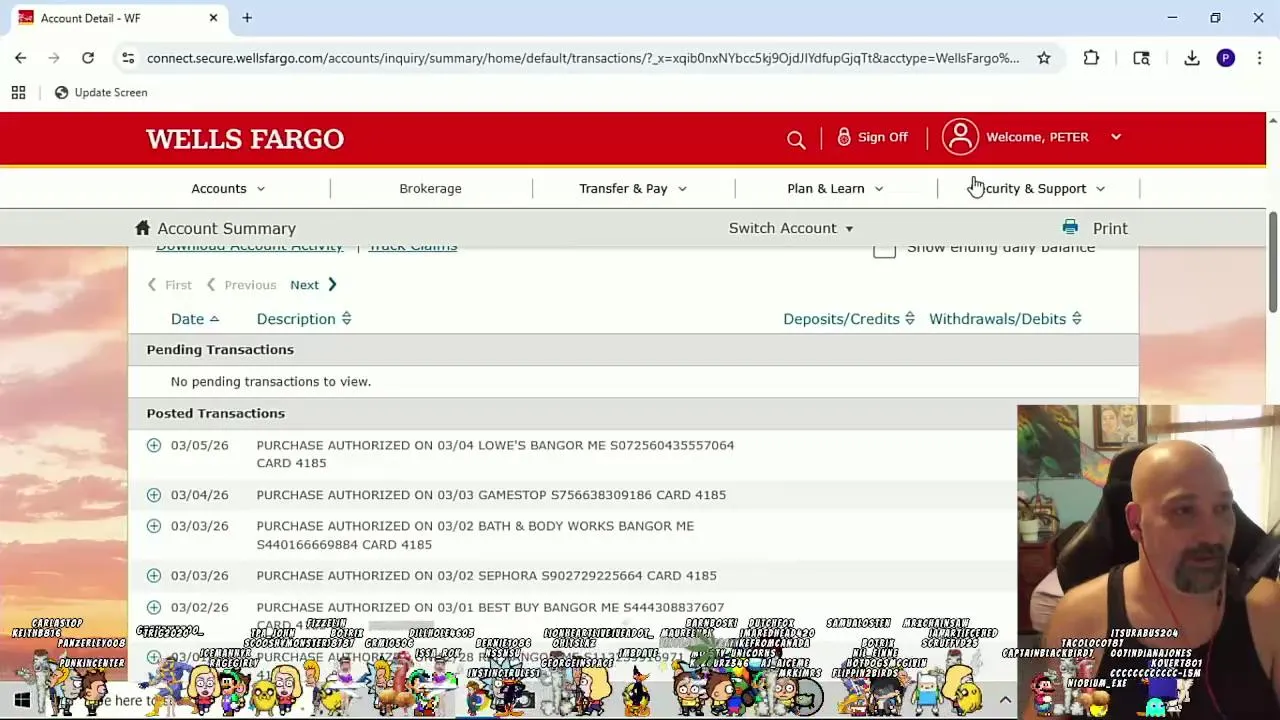
Task: Open a new browser tab with plus icon
Action: point(247,18)
